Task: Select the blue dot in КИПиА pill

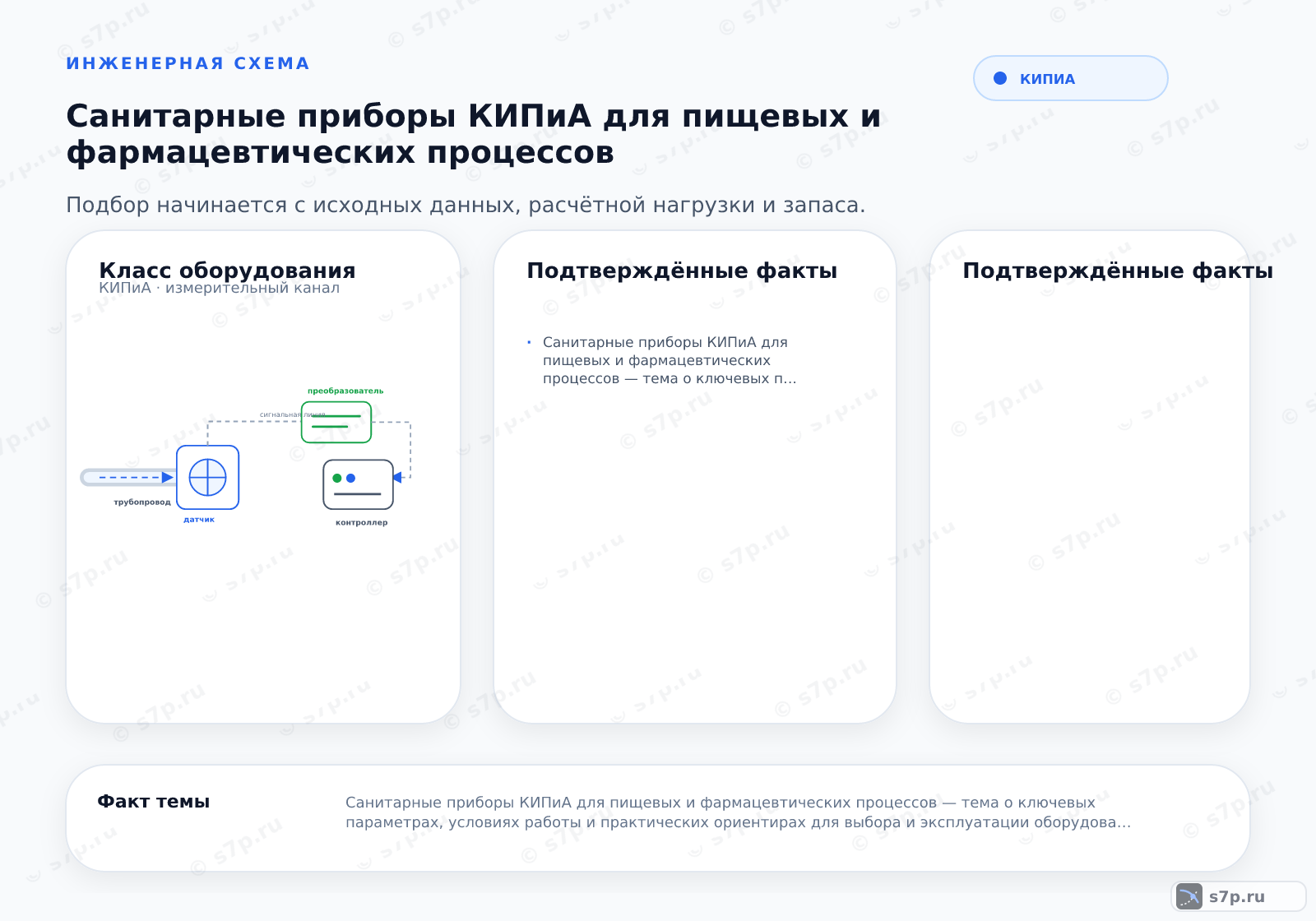Action: [1000, 78]
